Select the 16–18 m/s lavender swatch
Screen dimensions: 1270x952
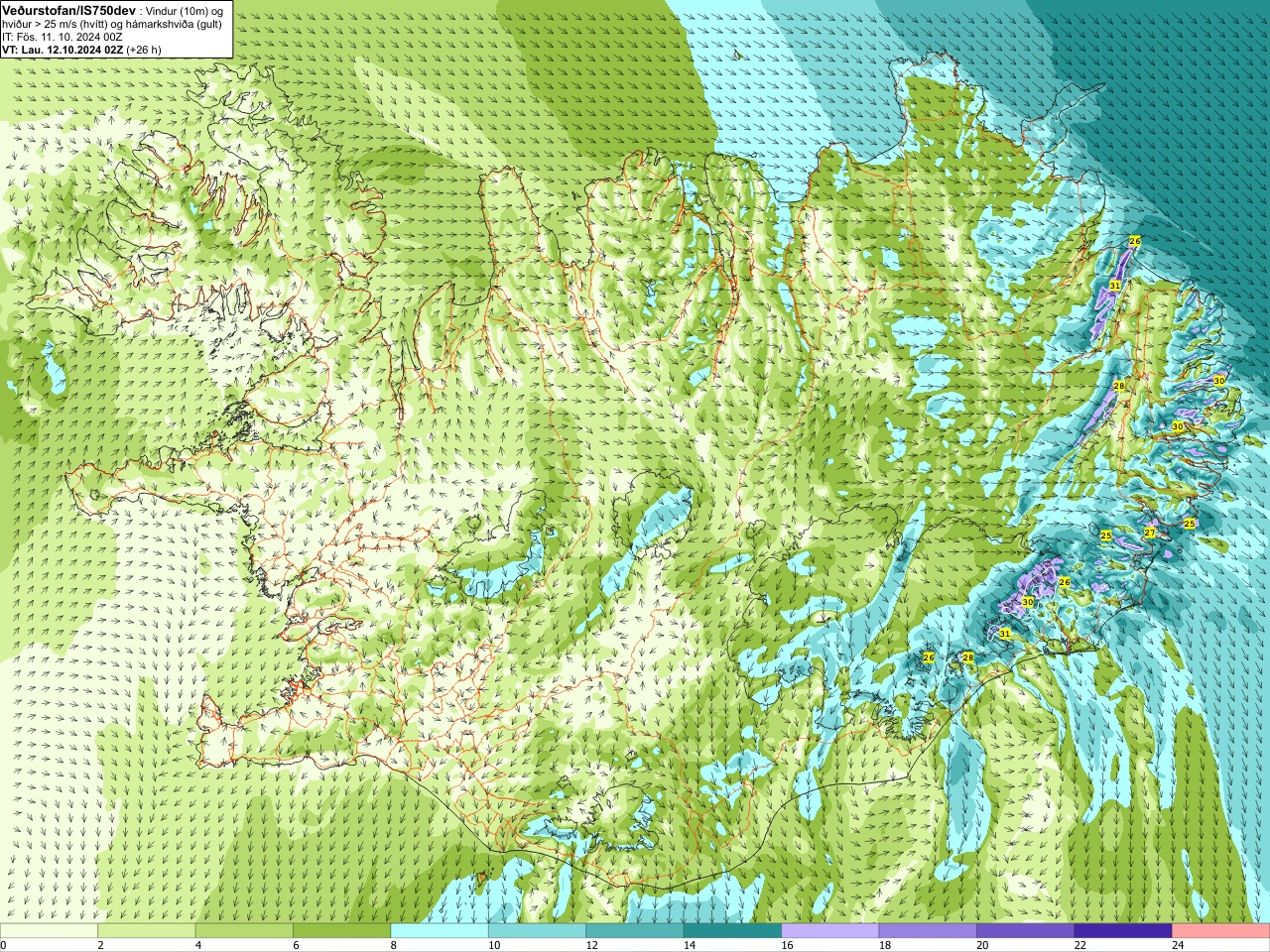click(830, 930)
